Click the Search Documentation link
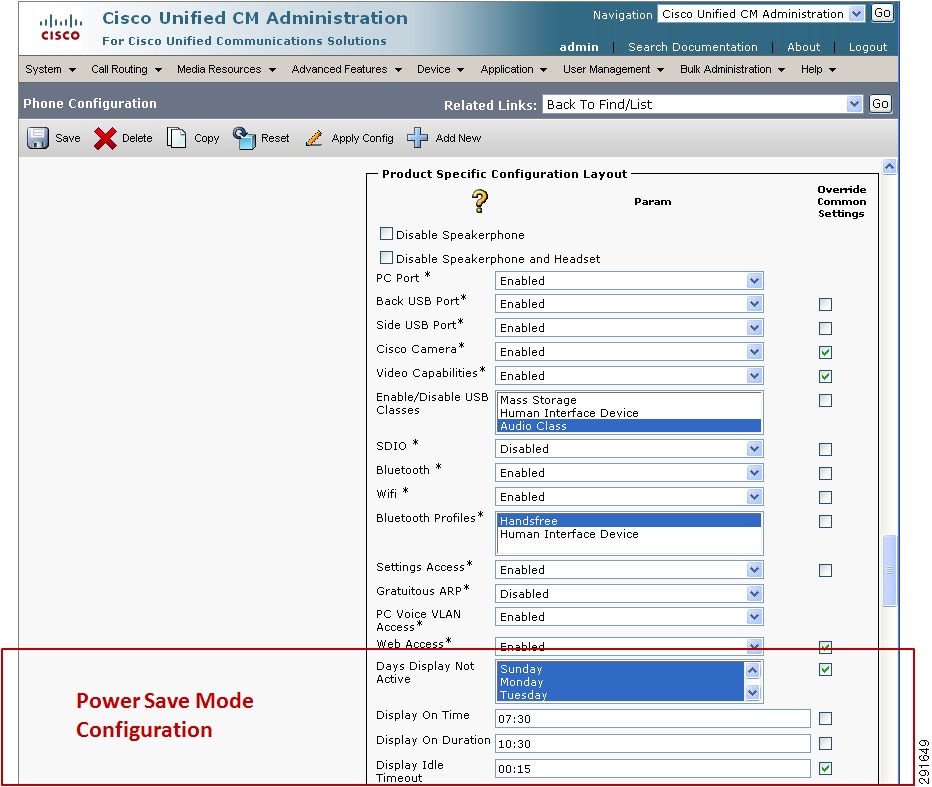932x787 pixels. (692, 47)
